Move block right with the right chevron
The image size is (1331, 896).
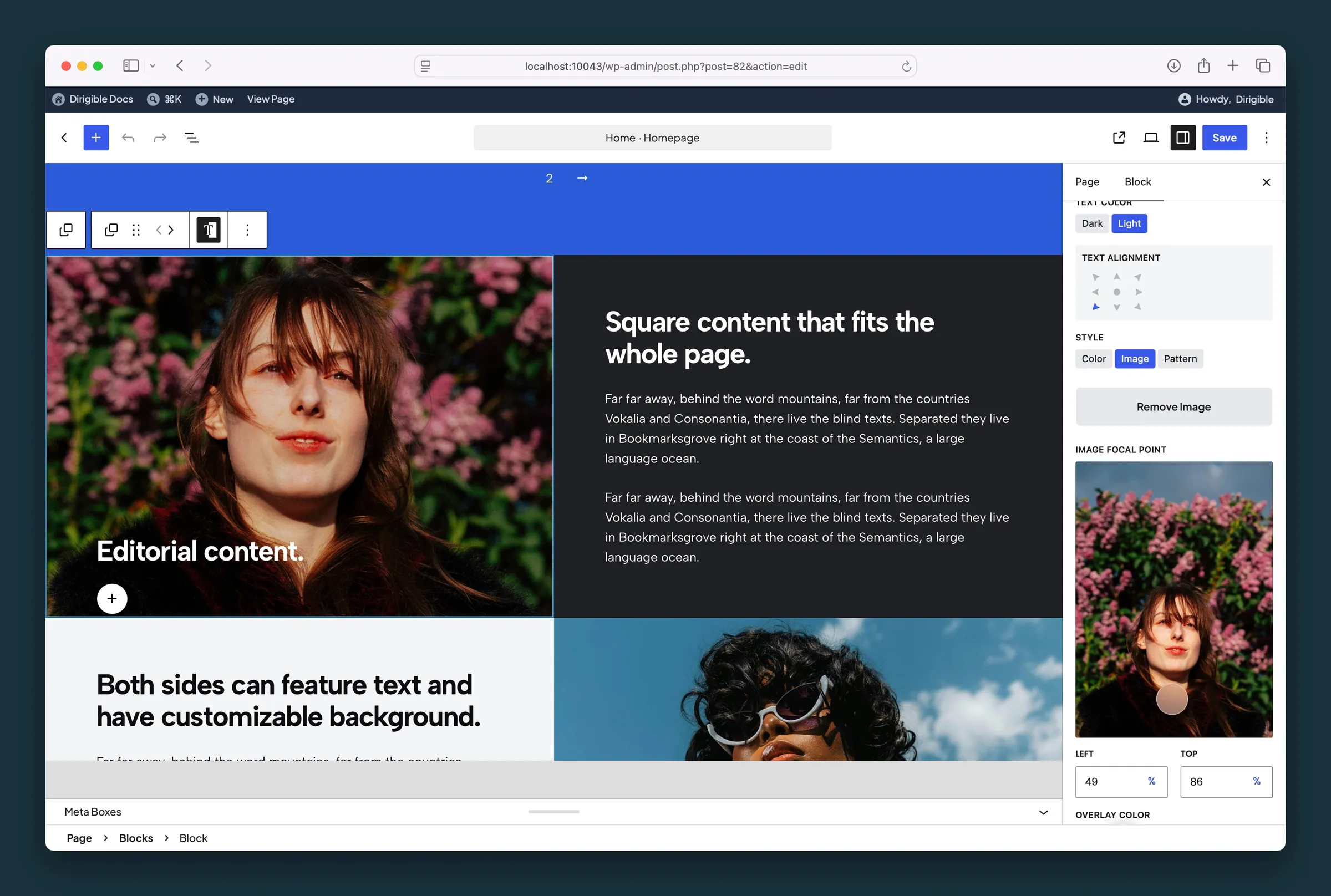(171, 230)
